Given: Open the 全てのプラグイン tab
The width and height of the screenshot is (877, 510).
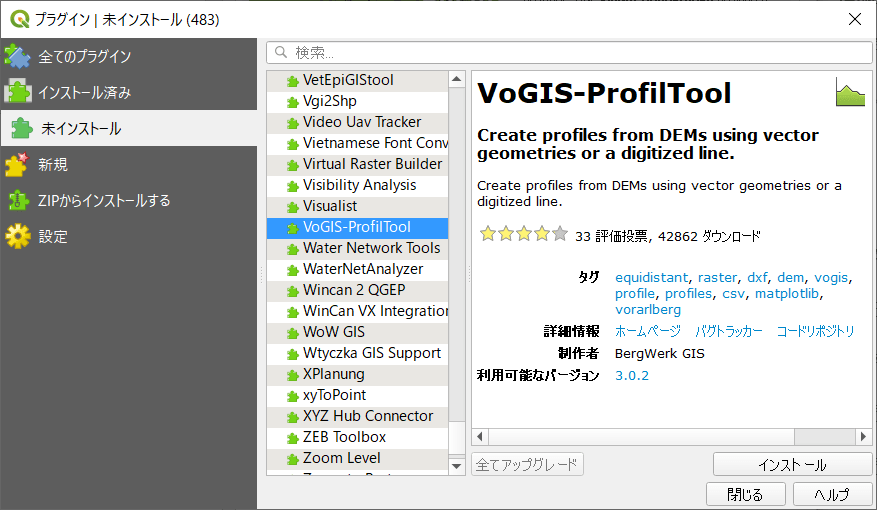Looking at the screenshot, I should click(129, 56).
